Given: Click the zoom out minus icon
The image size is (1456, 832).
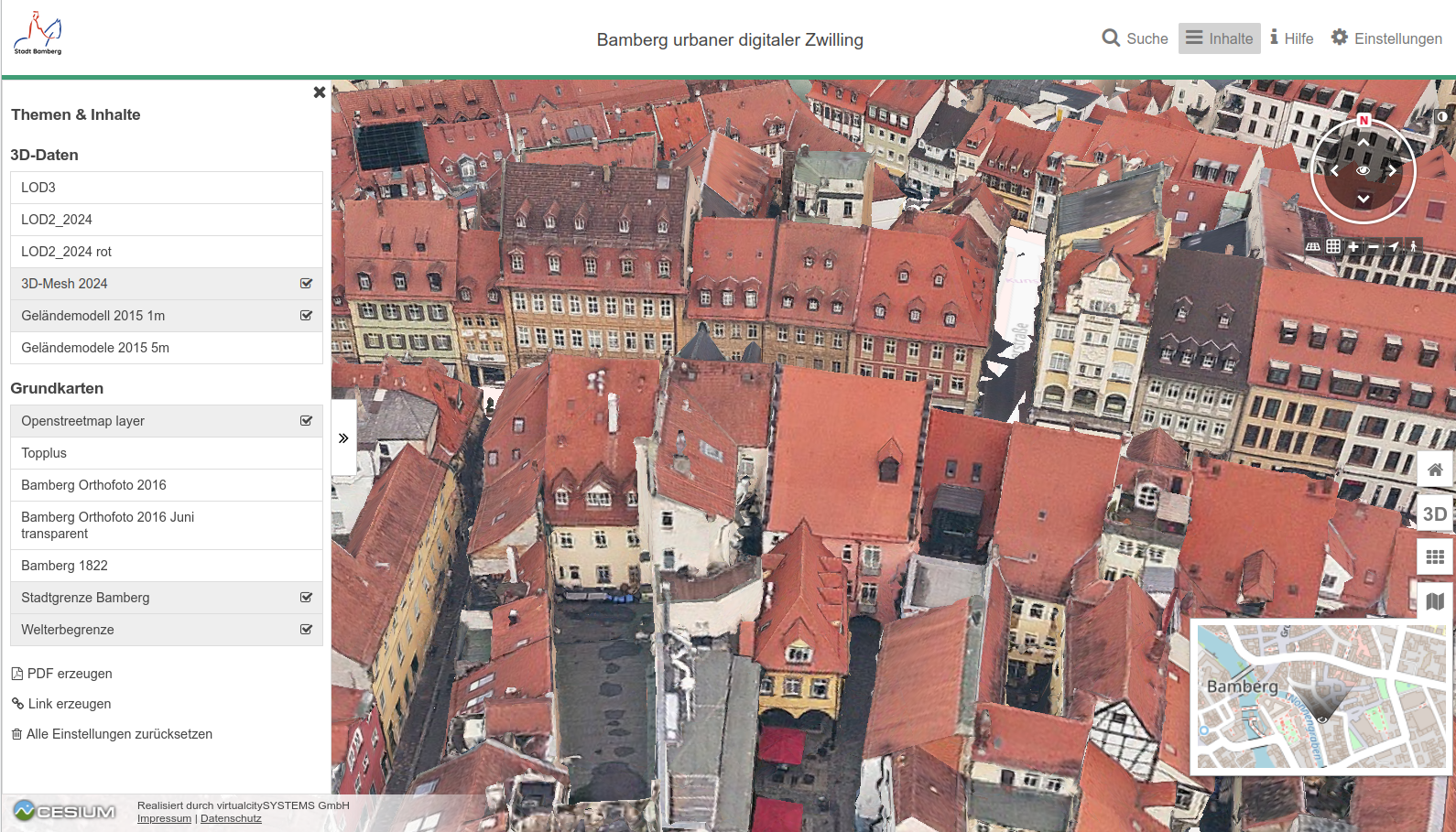Looking at the screenshot, I should (1373, 246).
